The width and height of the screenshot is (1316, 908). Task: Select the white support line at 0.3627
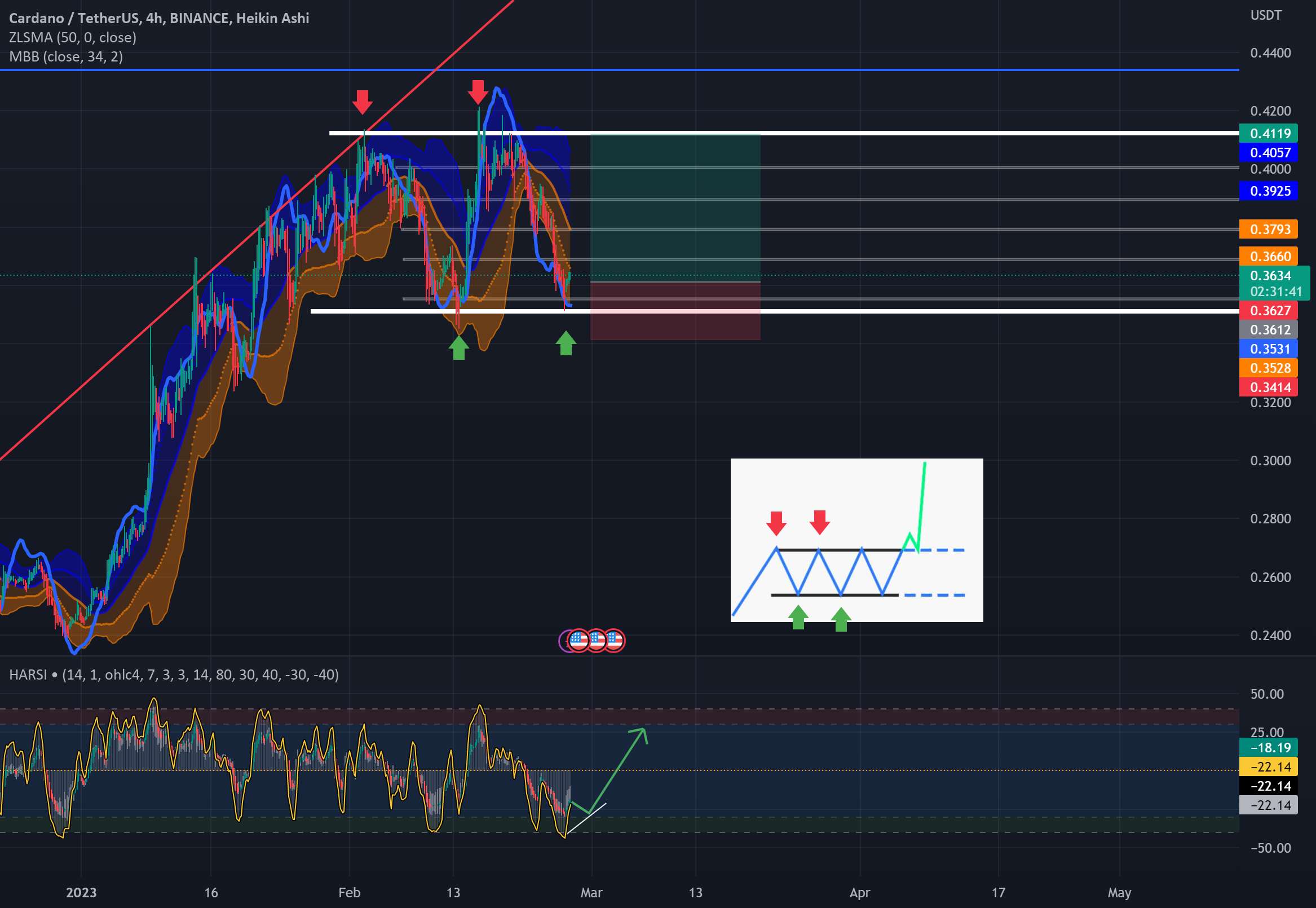click(x=775, y=311)
